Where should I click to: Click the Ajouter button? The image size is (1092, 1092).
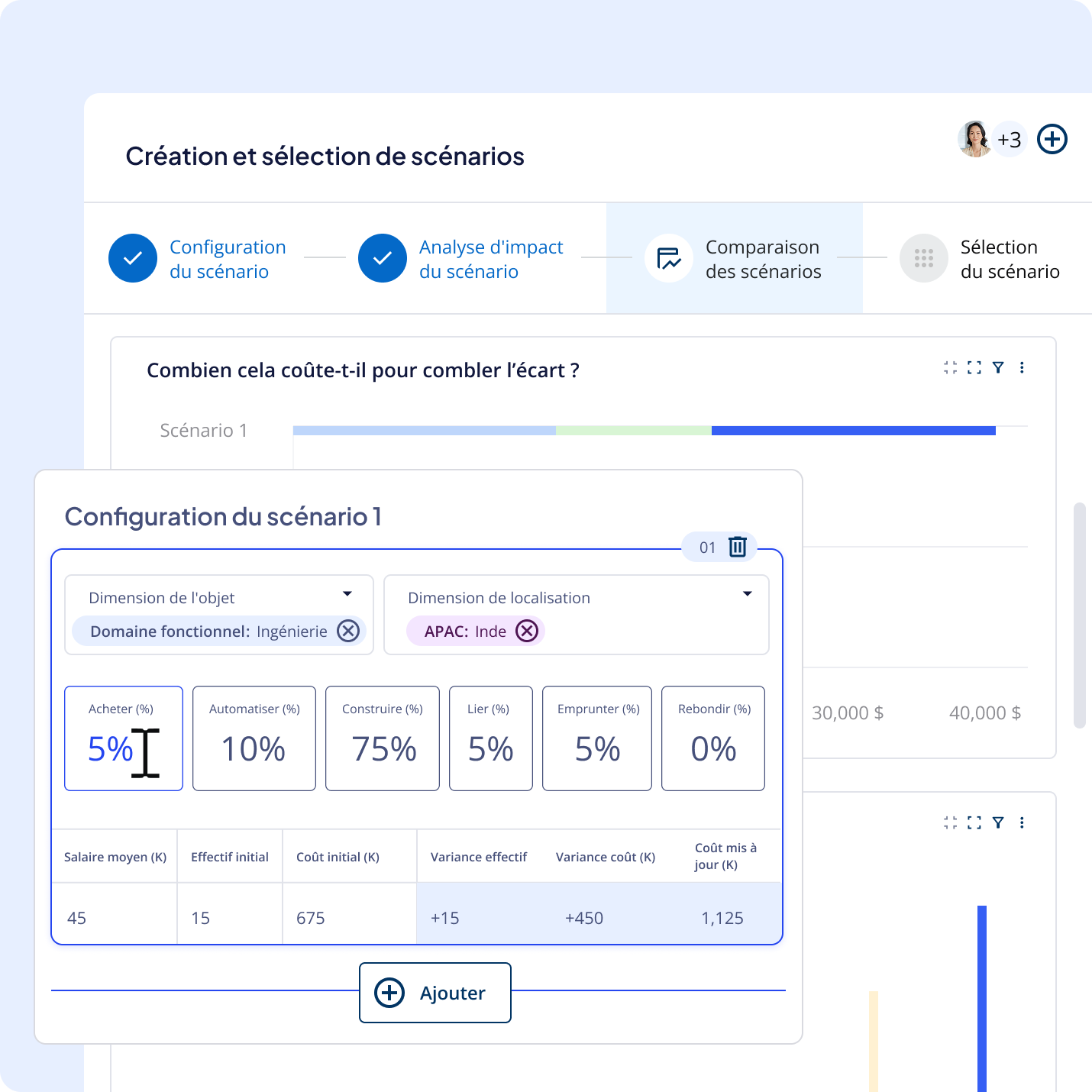(435, 993)
